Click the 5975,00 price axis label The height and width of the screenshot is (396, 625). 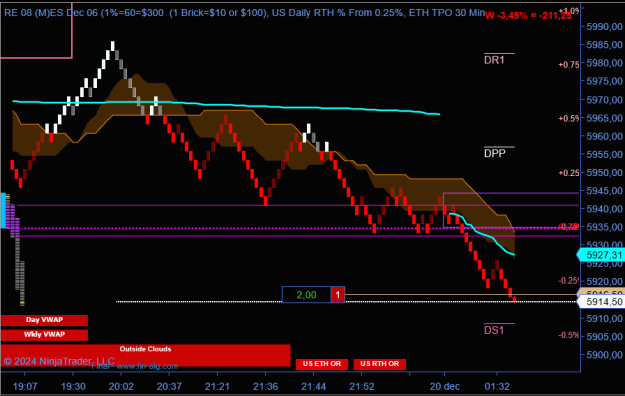pos(604,81)
